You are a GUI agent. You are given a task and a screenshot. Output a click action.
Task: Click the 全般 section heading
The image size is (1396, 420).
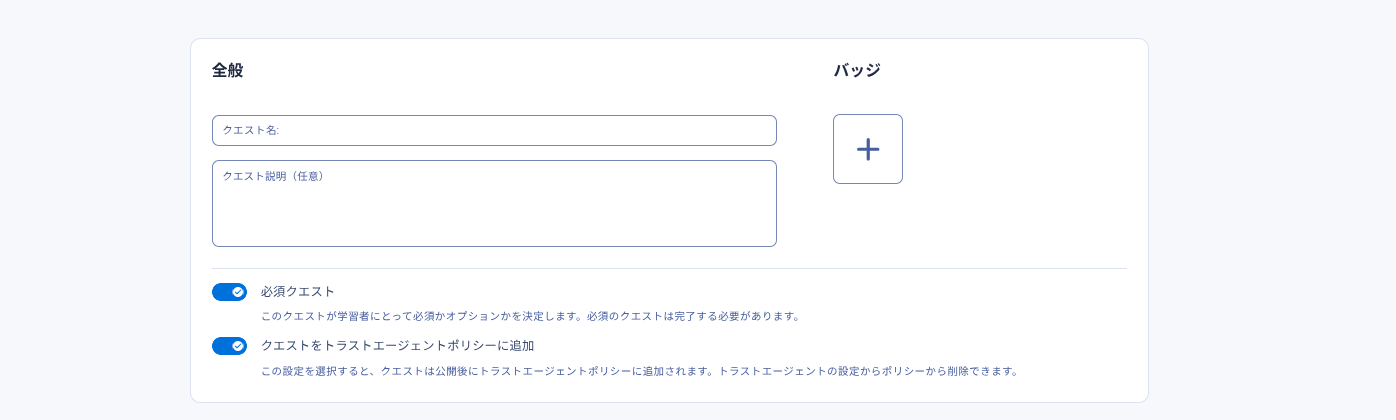(x=227, y=70)
